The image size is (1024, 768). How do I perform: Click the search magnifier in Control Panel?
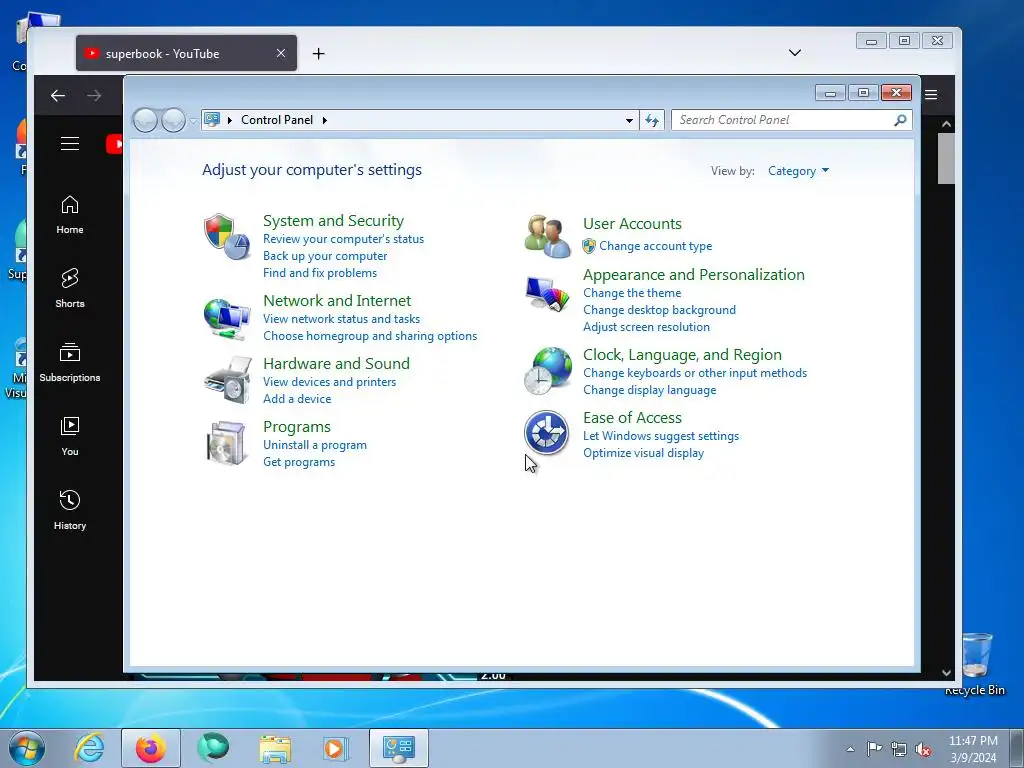[900, 120]
